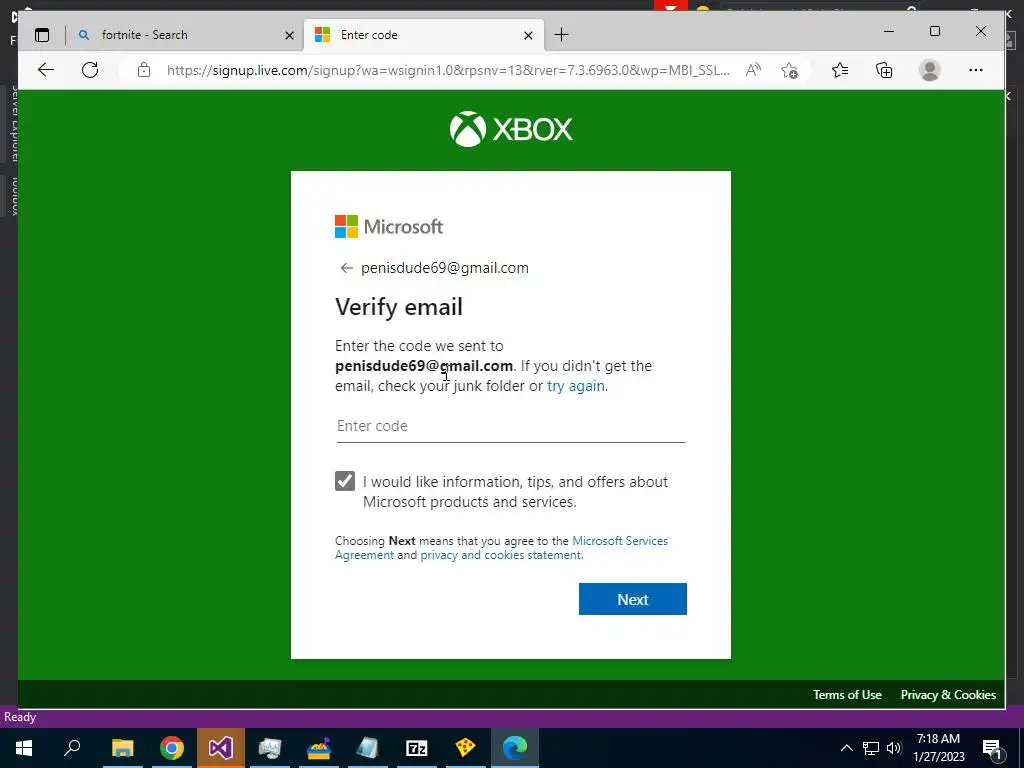Viewport: 1024px width, 768px height.
Task: View site information lock icon
Action: click(x=144, y=70)
